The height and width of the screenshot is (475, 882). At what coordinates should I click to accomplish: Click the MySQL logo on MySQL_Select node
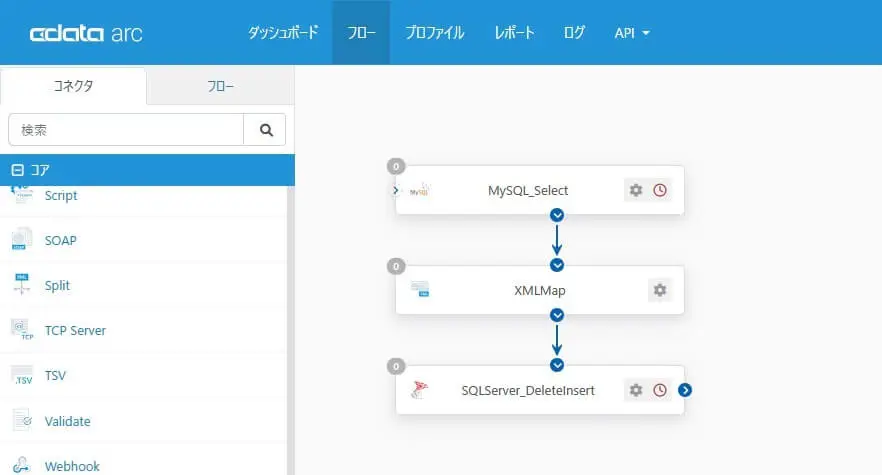[420, 190]
